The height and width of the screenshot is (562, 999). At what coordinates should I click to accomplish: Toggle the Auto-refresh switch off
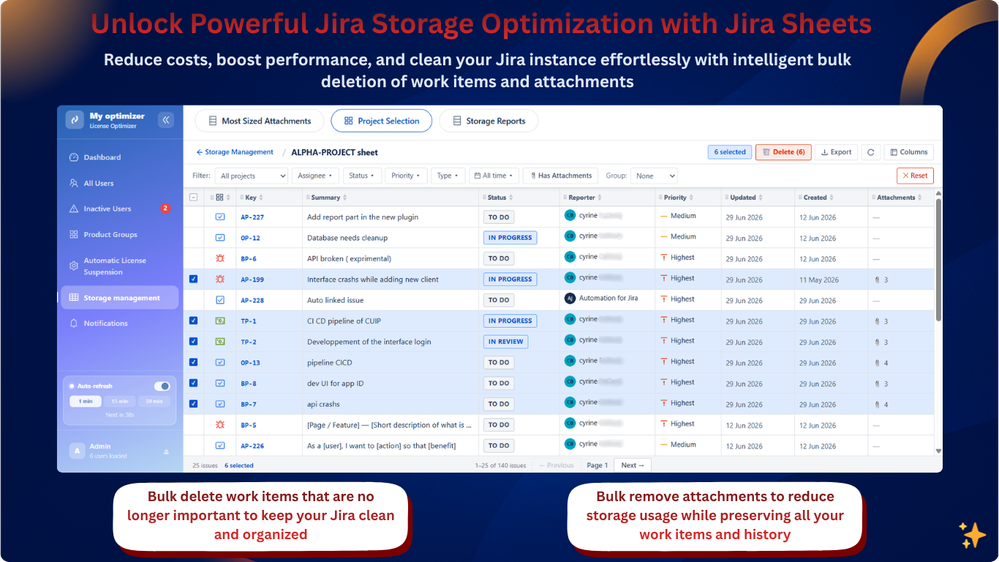point(162,386)
